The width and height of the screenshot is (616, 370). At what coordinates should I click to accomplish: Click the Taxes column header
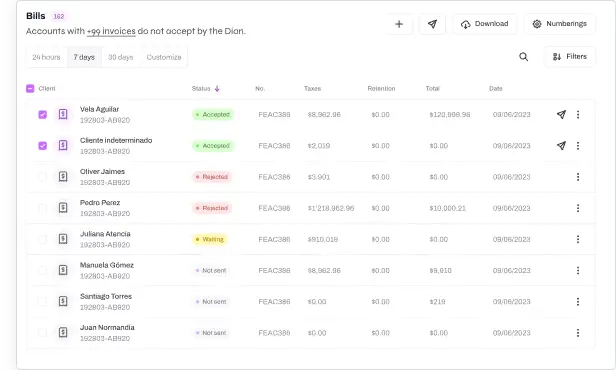(x=312, y=89)
